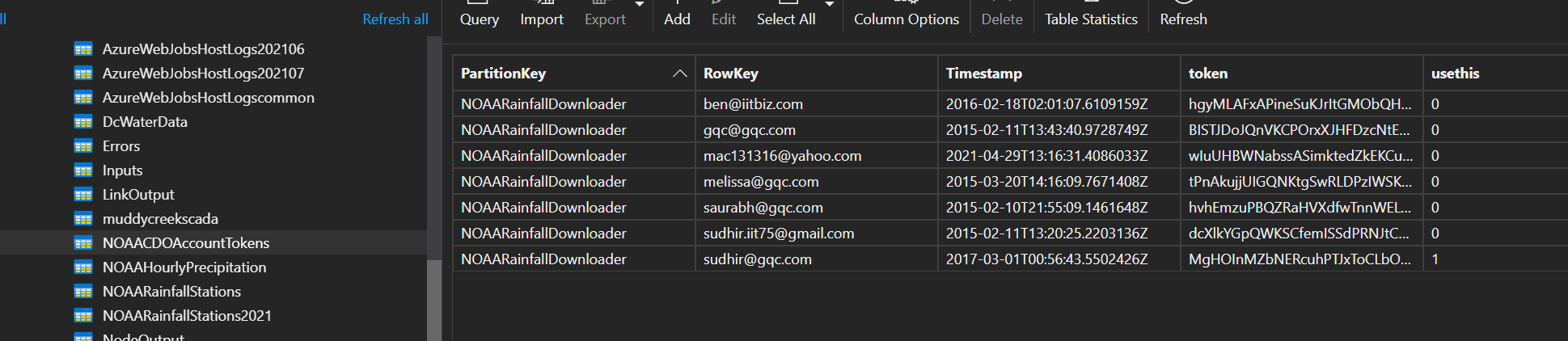Select the Errors table
The image size is (1568, 341).
pyautogui.click(x=121, y=146)
